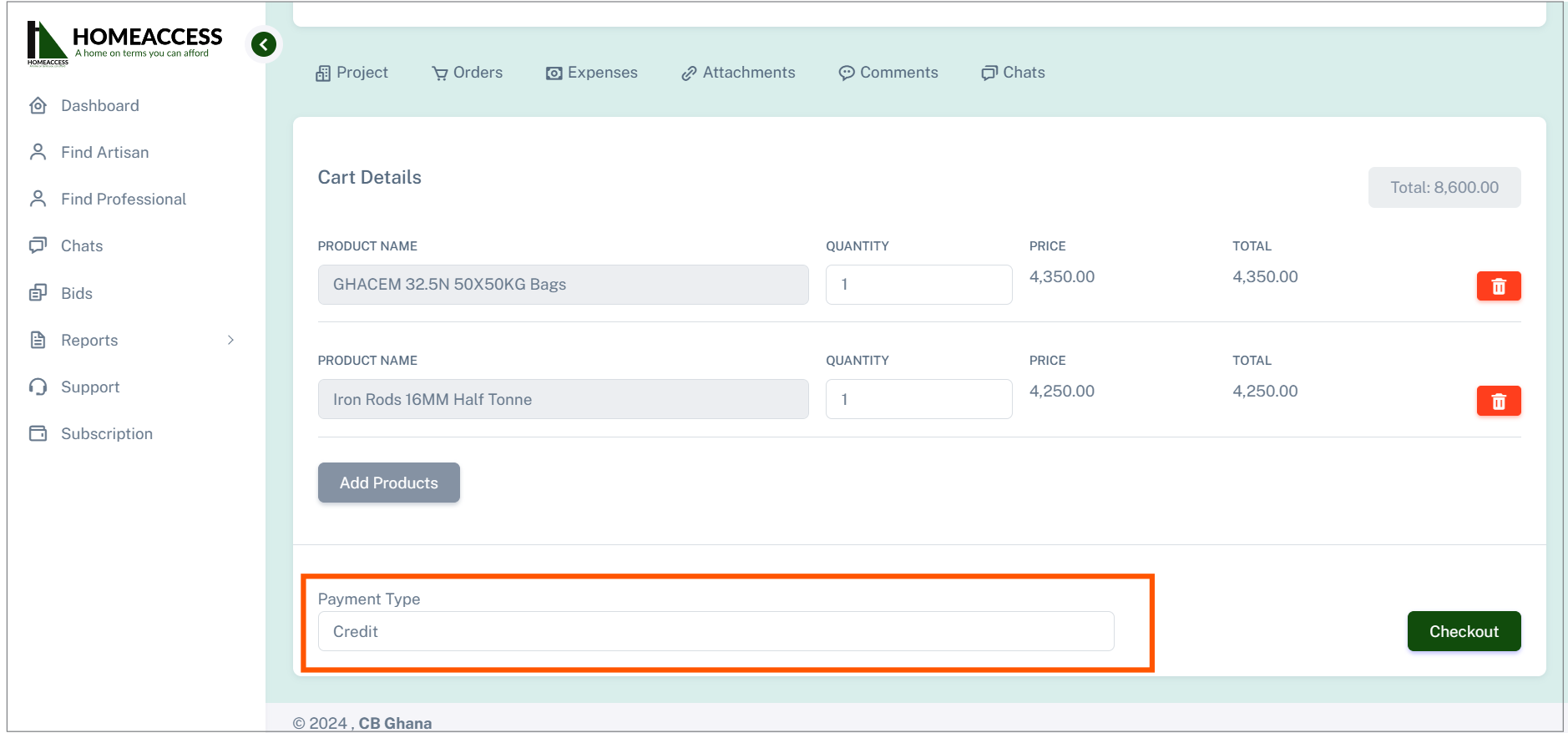The image size is (1568, 733).
Task: Focus quantity field for GHACEM bags
Action: tap(918, 285)
